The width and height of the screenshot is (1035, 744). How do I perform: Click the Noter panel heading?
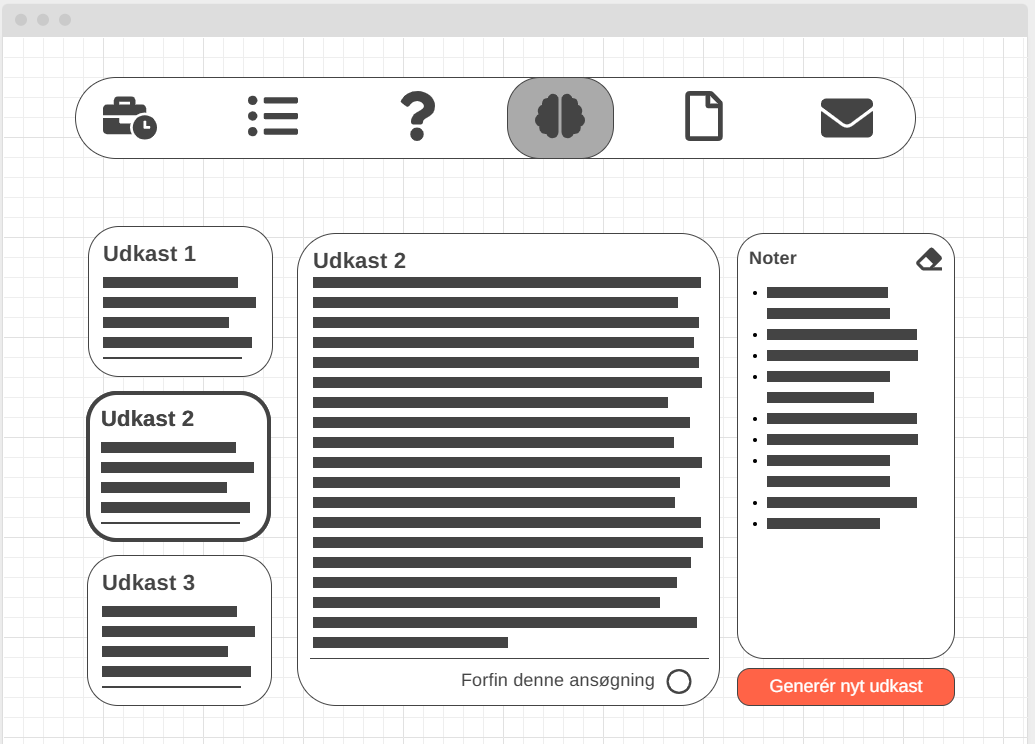coord(773,258)
